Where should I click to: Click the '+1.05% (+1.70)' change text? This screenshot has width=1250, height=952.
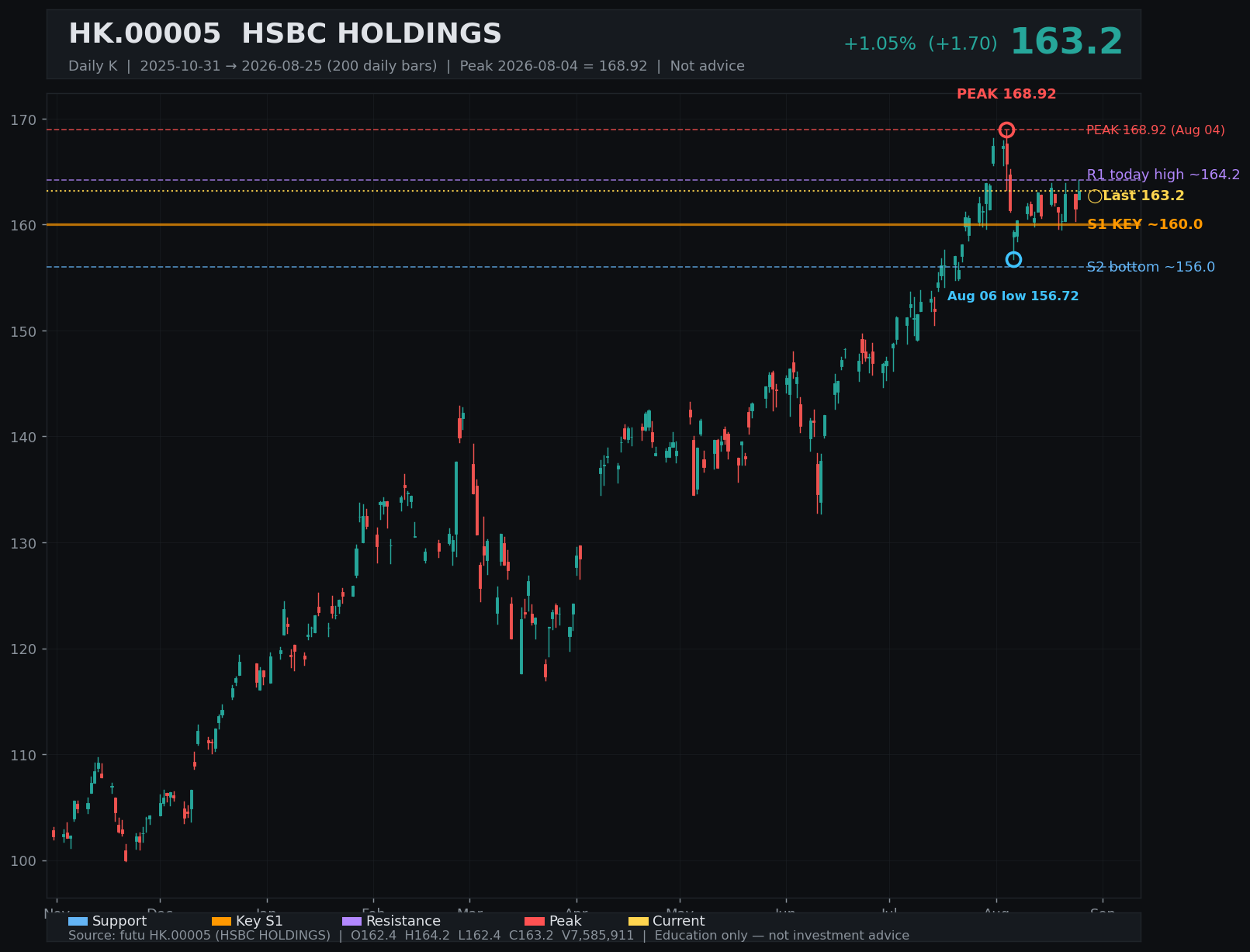[920, 44]
